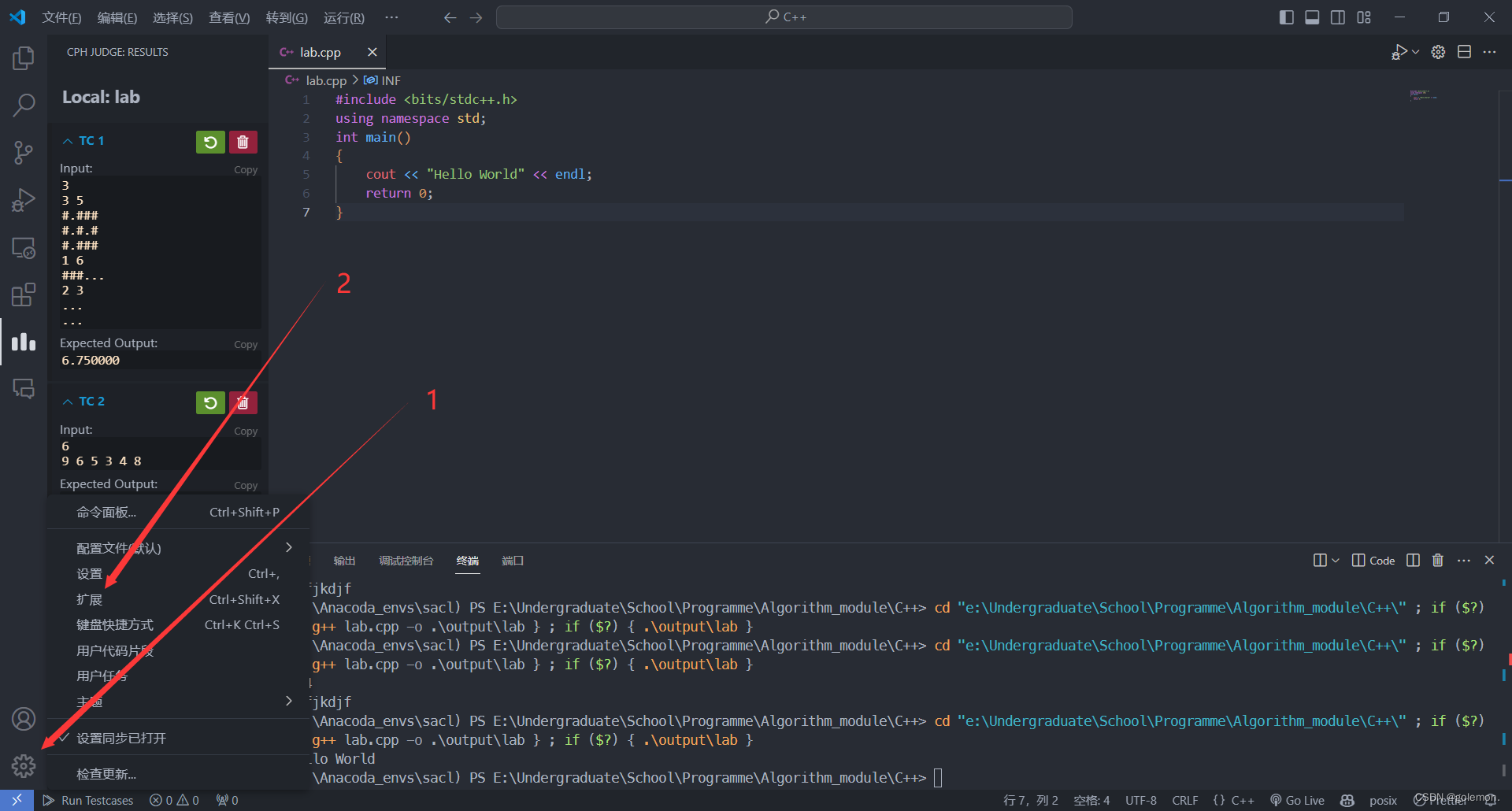Open the 选择(S) menu
The width and height of the screenshot is (1512, 811).
coord(172,17)
